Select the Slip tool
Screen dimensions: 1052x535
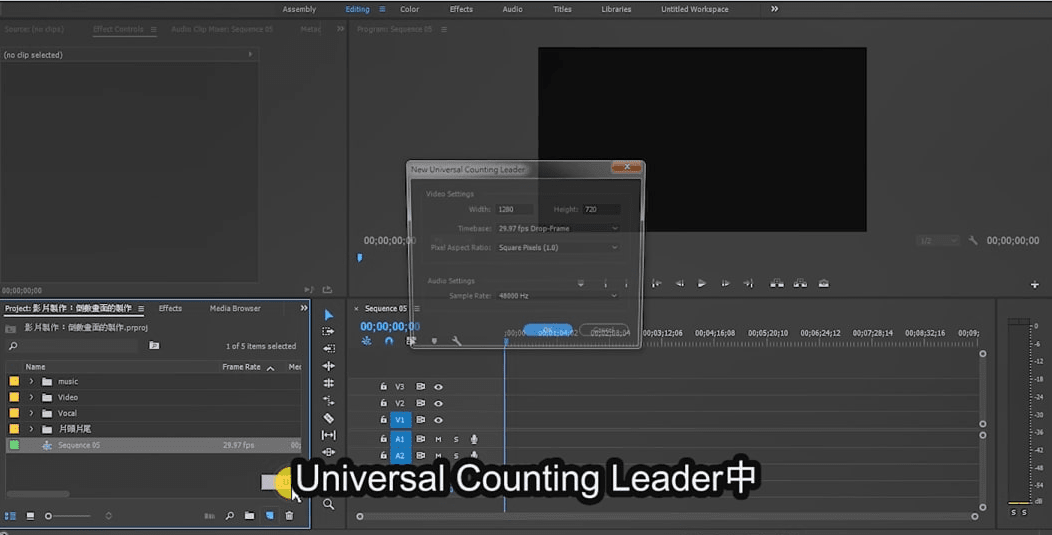tap(329, 435)
